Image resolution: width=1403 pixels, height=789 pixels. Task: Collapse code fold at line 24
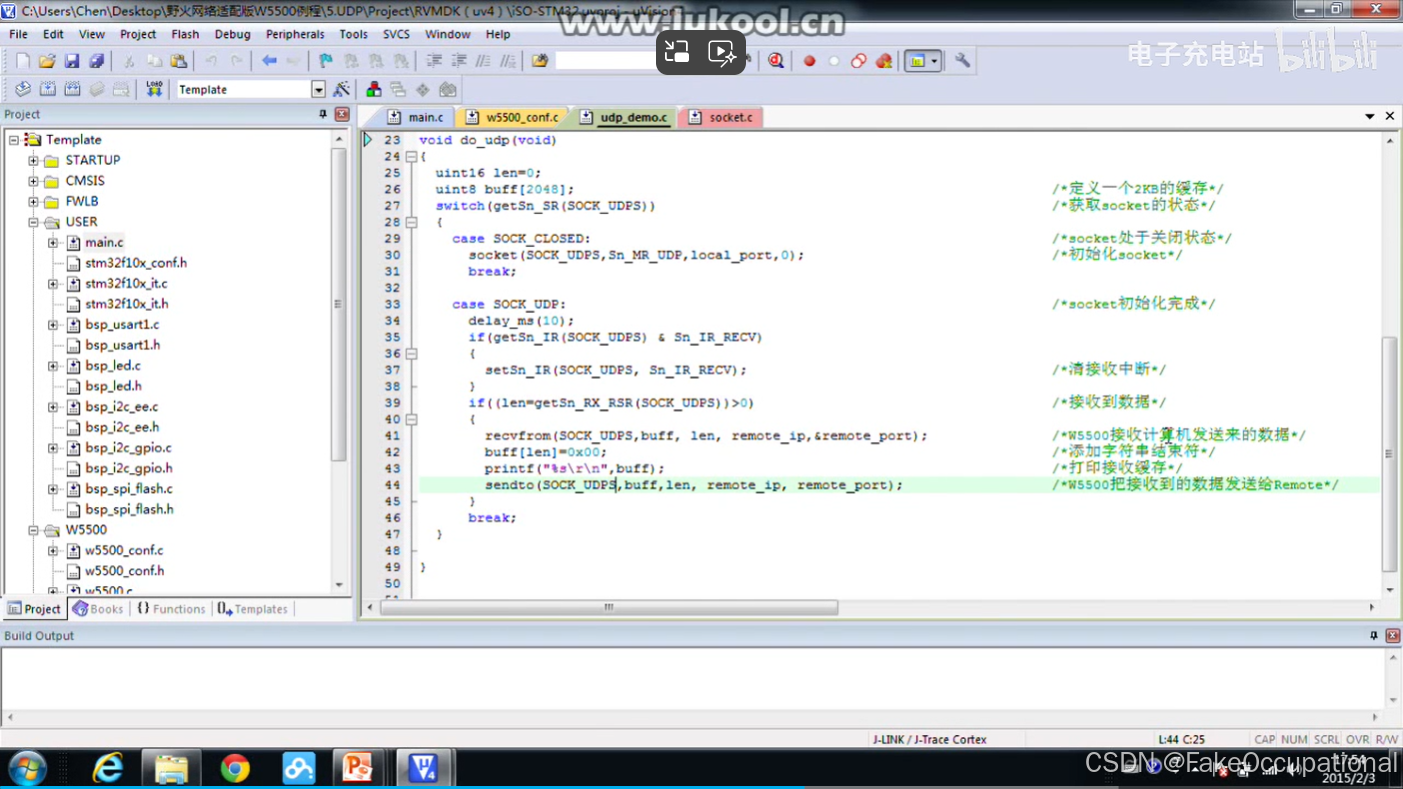[x=411, y=157]
